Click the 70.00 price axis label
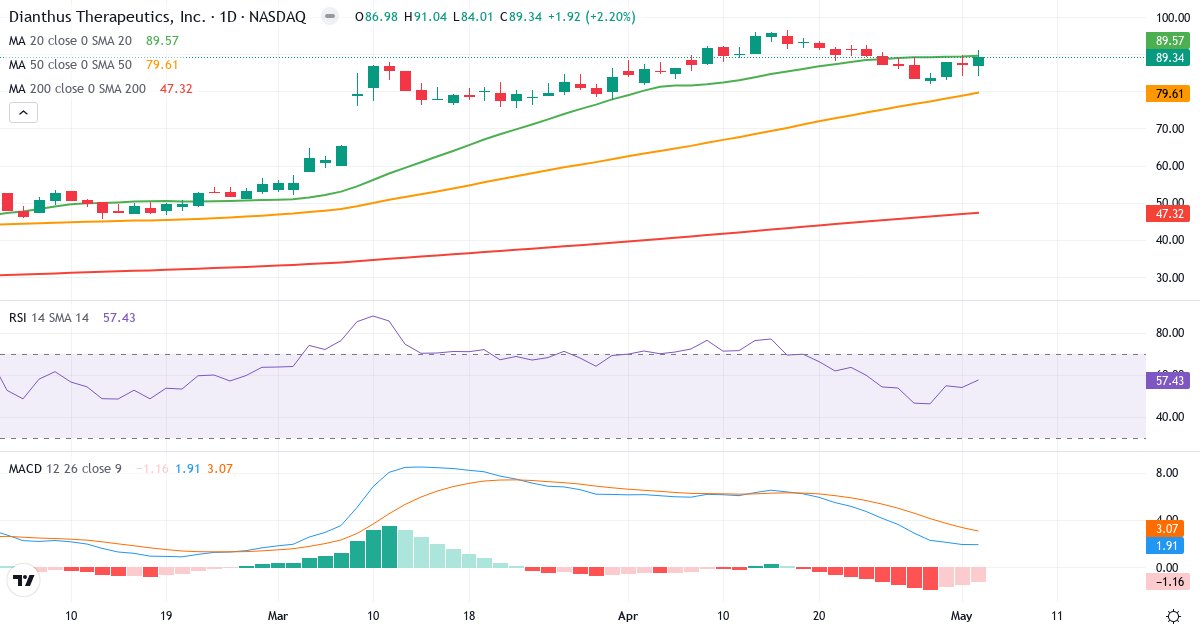Screen dimensions: 1200x630 (x=1169, y=129)
